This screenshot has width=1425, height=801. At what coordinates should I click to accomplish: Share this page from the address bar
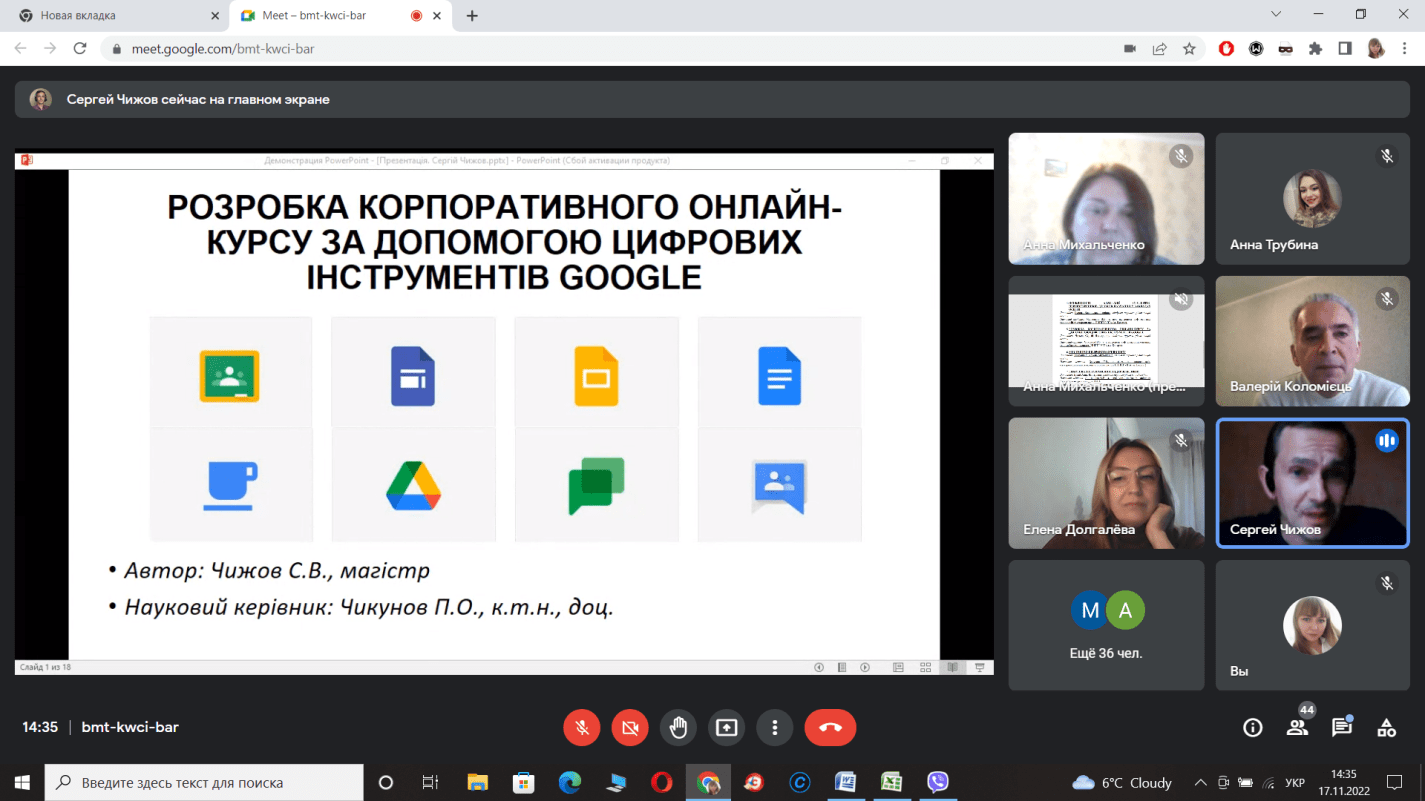click(1160, 48)
